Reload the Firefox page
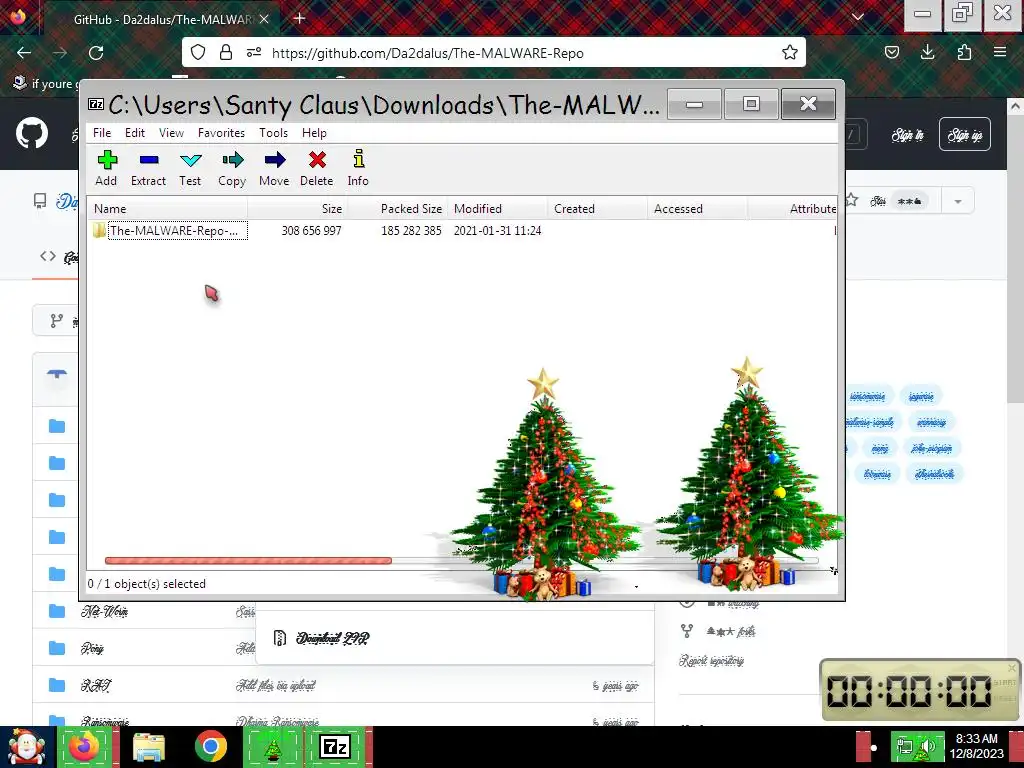The width and height of the screenshot is (1024, 768). (x=96, y=53)
